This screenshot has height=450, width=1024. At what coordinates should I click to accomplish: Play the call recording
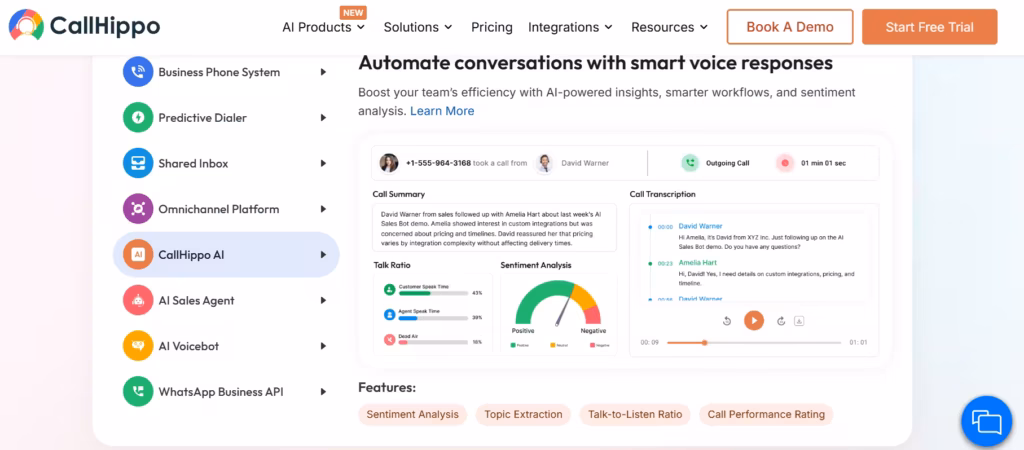click(x=754, y=320)
